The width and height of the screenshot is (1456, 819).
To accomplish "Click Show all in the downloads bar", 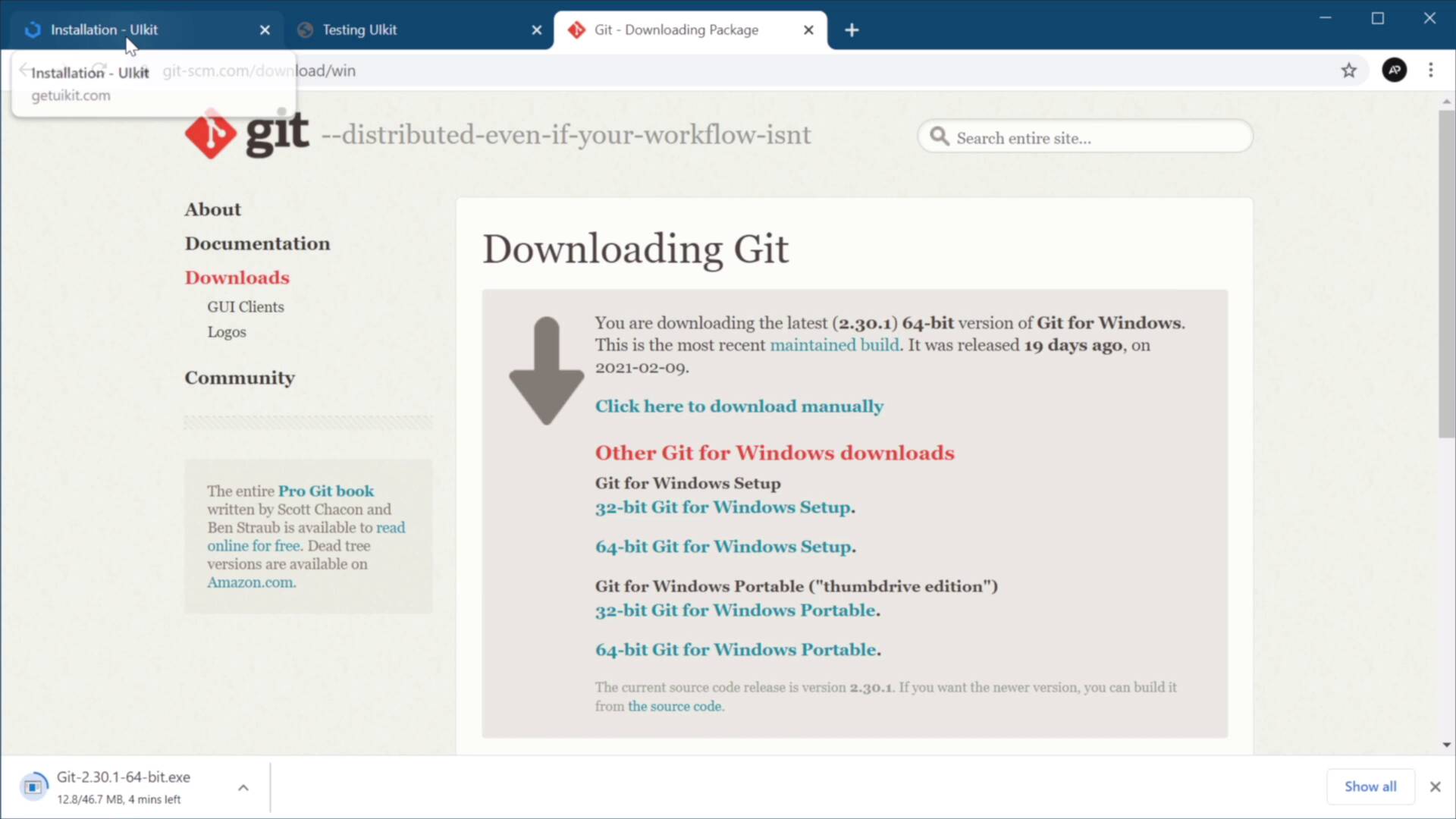I will click(x=1370, y=786).
